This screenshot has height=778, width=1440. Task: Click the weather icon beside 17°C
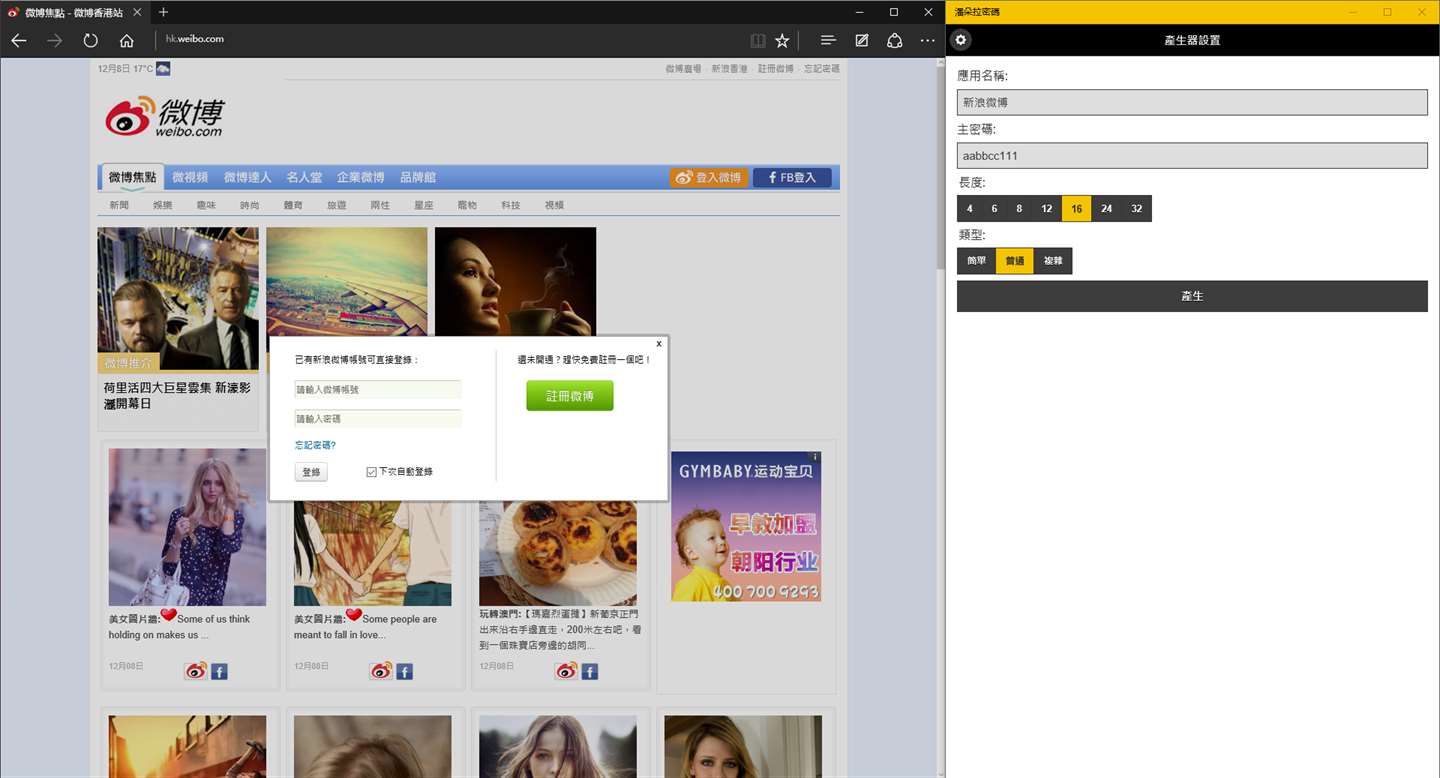click(163, 68)
